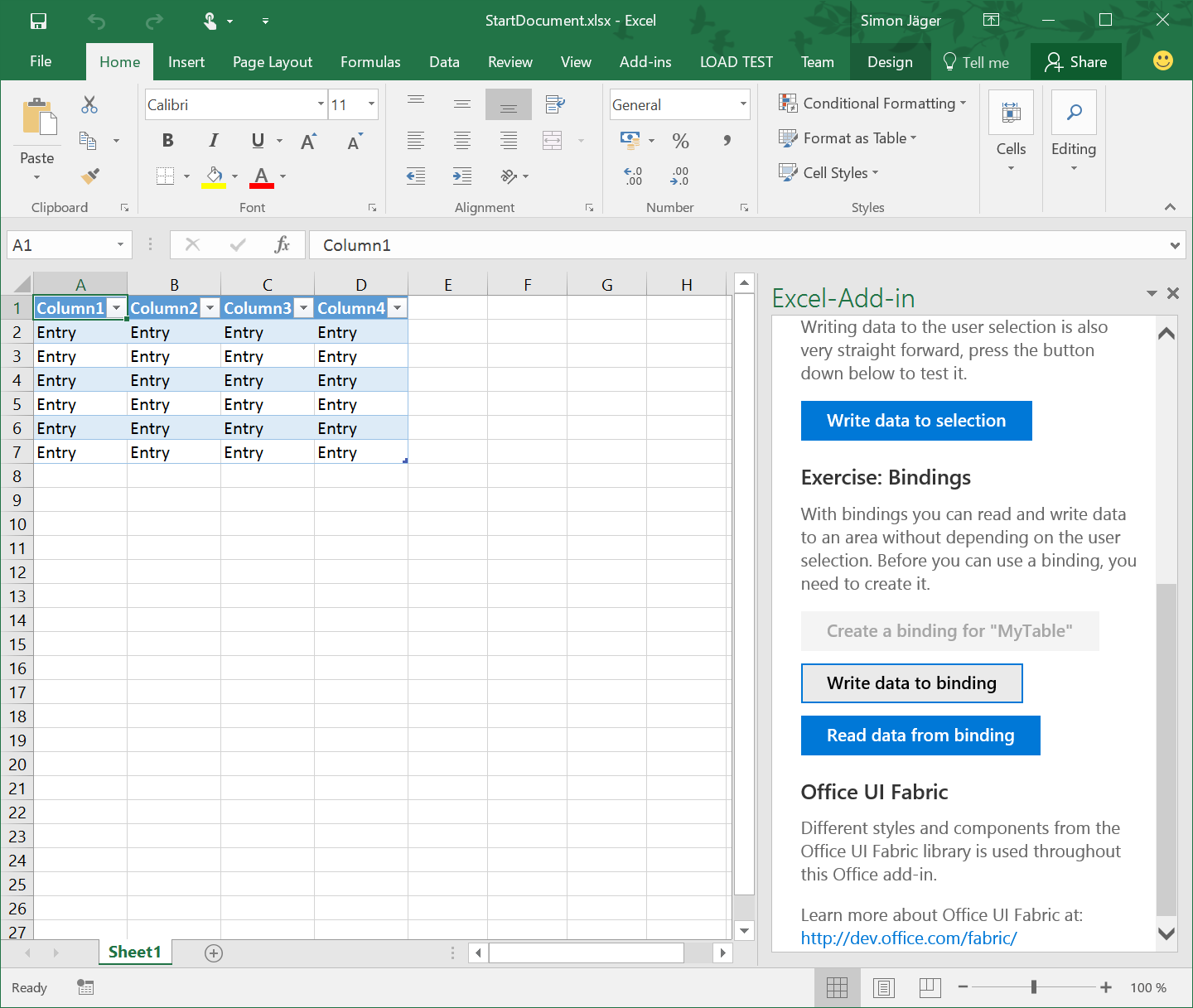Expand Cell Styles menu
Viewport: 1193px width, 1008px height.
tap(828, 173)
